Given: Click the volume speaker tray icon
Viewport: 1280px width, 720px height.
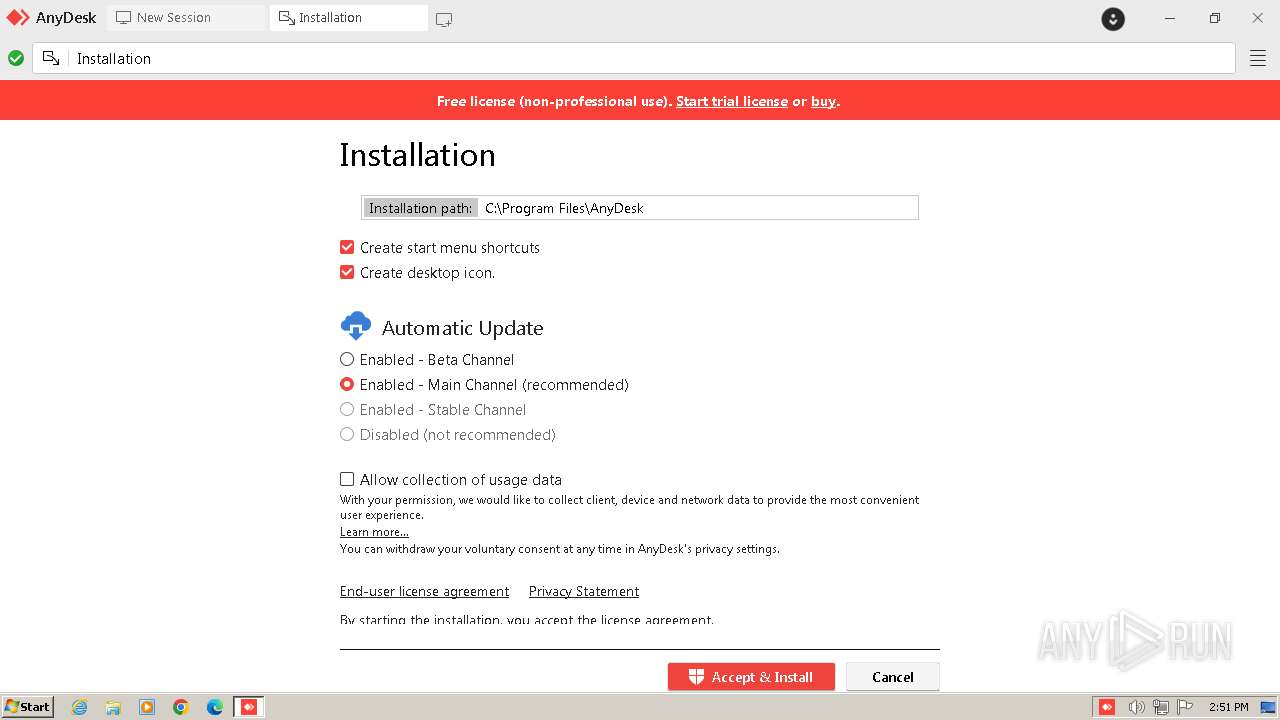Looking at the screenshot, I should [1136, 707].
